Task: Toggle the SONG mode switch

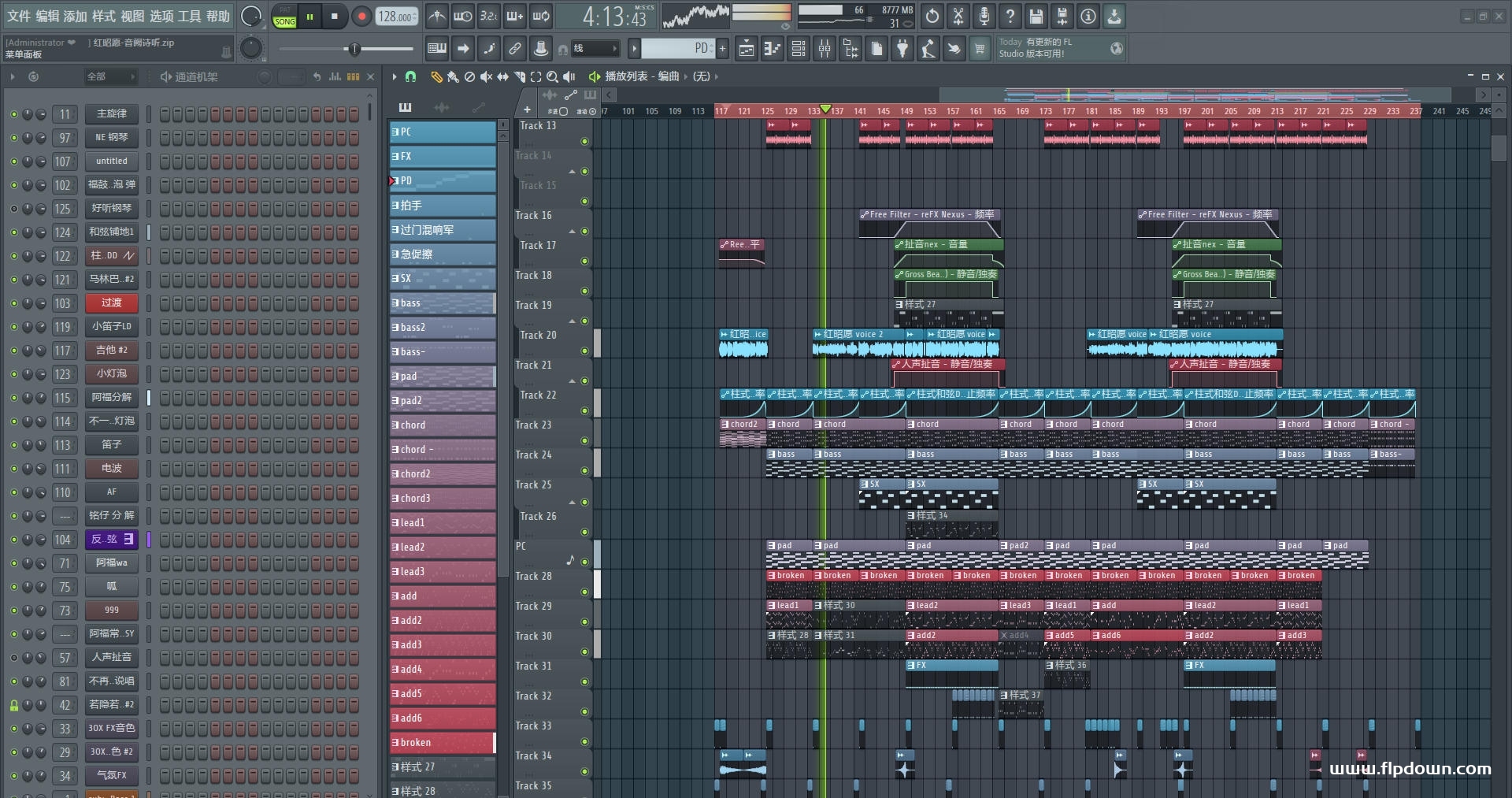Action: [284, 21]
